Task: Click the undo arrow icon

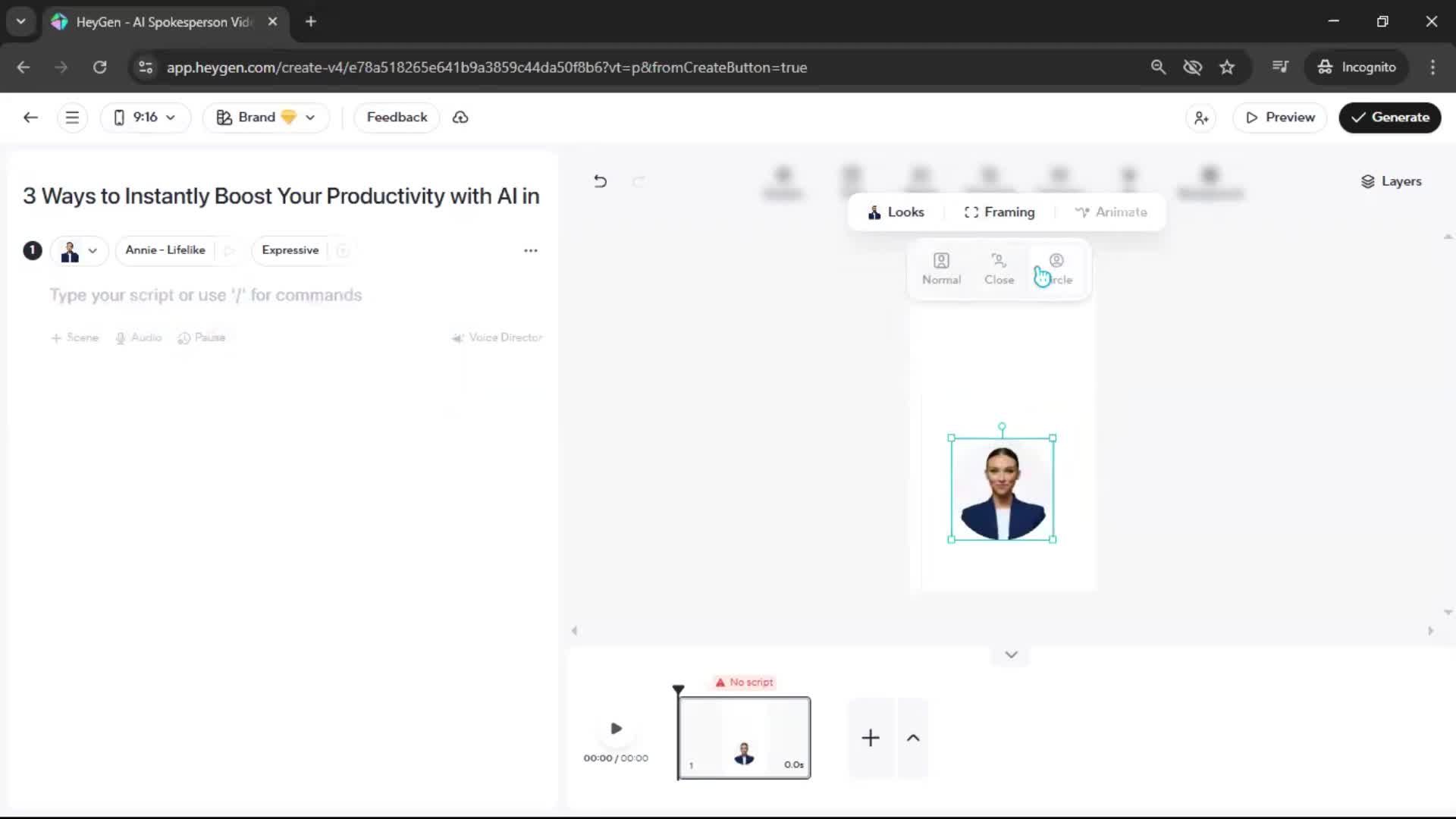Action: click(600, 181)
